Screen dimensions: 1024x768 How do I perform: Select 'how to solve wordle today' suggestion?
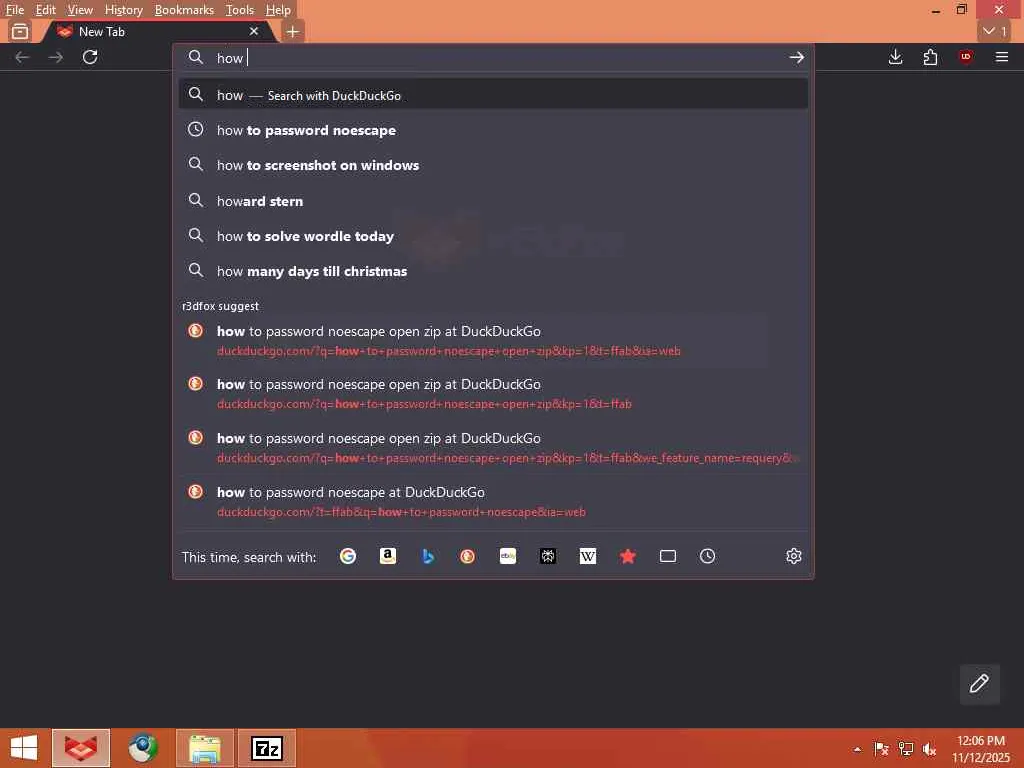pyautogui.click(x=493, y=236)
